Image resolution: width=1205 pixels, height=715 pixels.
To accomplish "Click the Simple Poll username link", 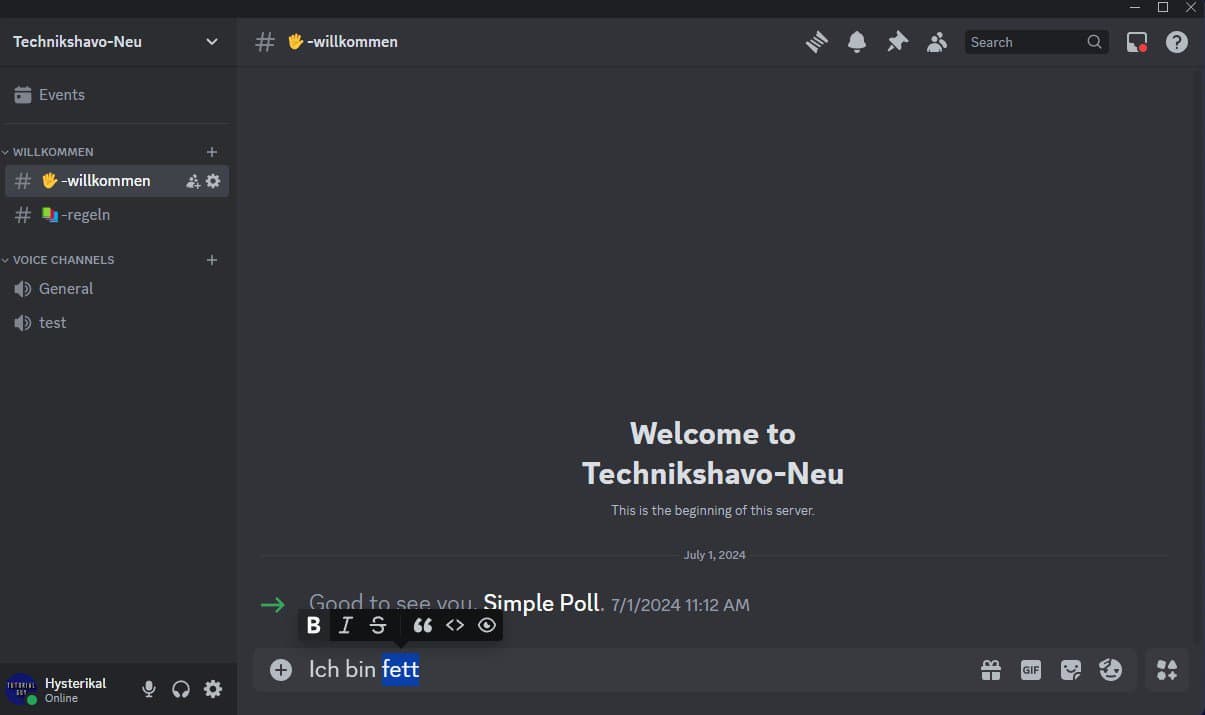I will 542,603.
